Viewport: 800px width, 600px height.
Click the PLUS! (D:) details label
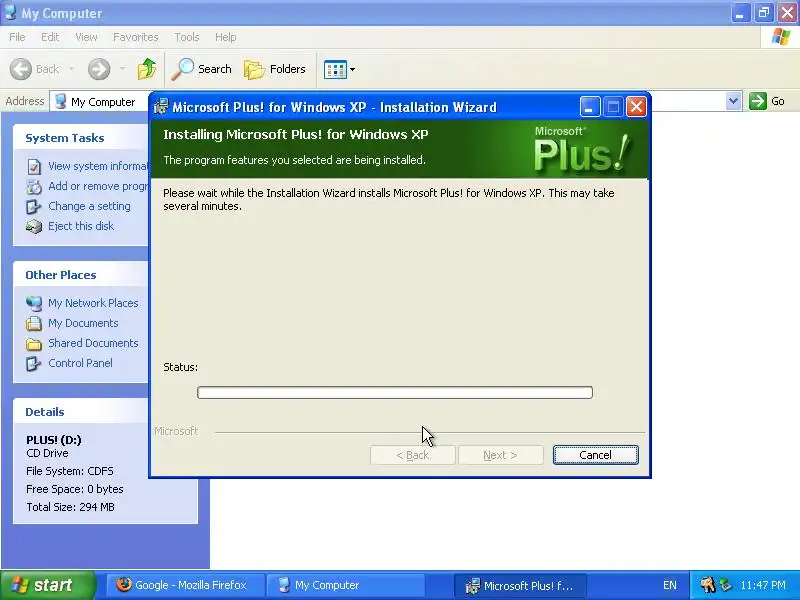[x=54, y=440]
